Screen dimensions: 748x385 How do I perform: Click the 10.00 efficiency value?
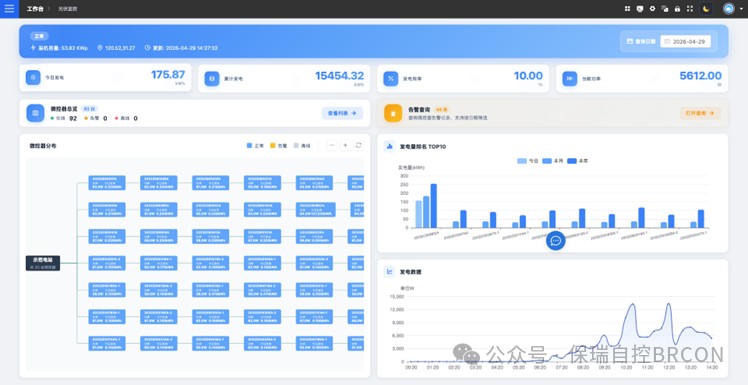tap(528, 75)
